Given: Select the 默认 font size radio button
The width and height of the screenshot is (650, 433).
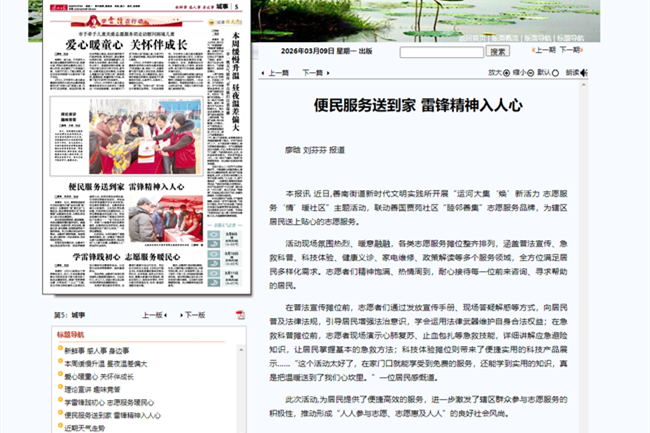Looking at the screenshot, I should 555,73.
